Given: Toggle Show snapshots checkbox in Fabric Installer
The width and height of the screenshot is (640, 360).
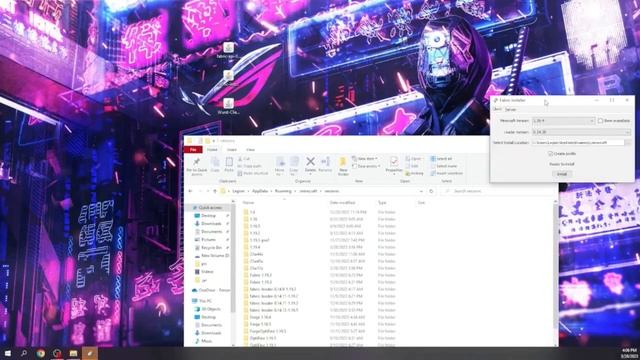Looking at the screenshot, I should (600, 121).
